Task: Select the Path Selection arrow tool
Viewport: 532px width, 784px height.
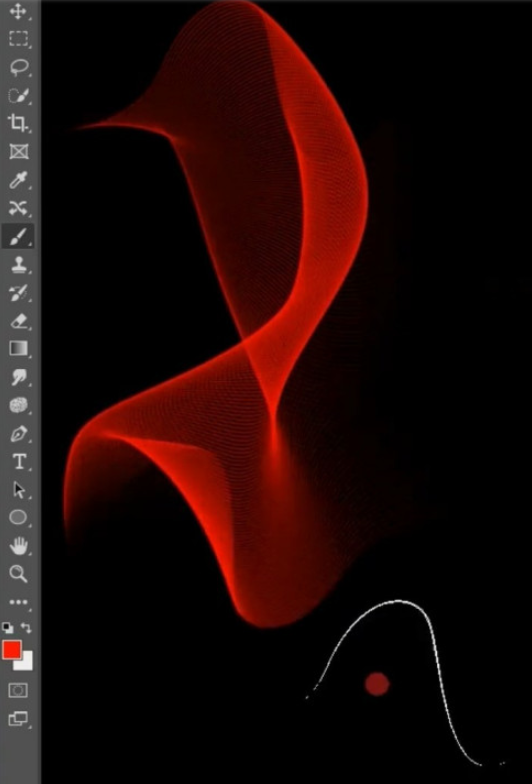Action: (x=18, y=490)
